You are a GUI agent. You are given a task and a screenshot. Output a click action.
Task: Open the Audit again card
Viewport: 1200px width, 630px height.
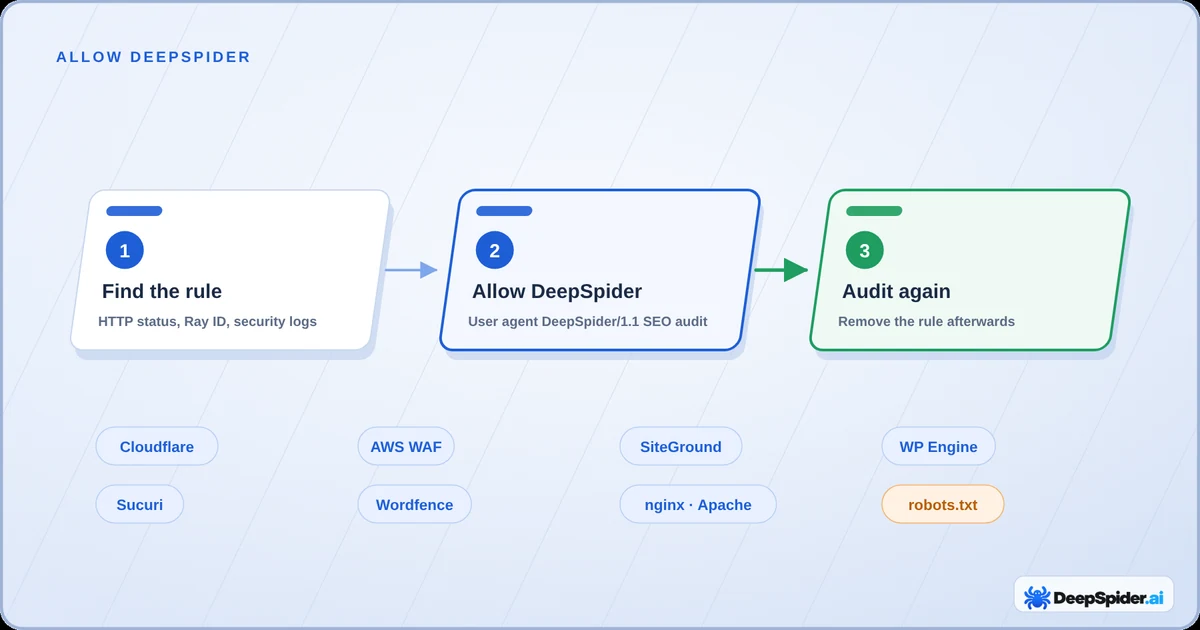pos(970,270)
